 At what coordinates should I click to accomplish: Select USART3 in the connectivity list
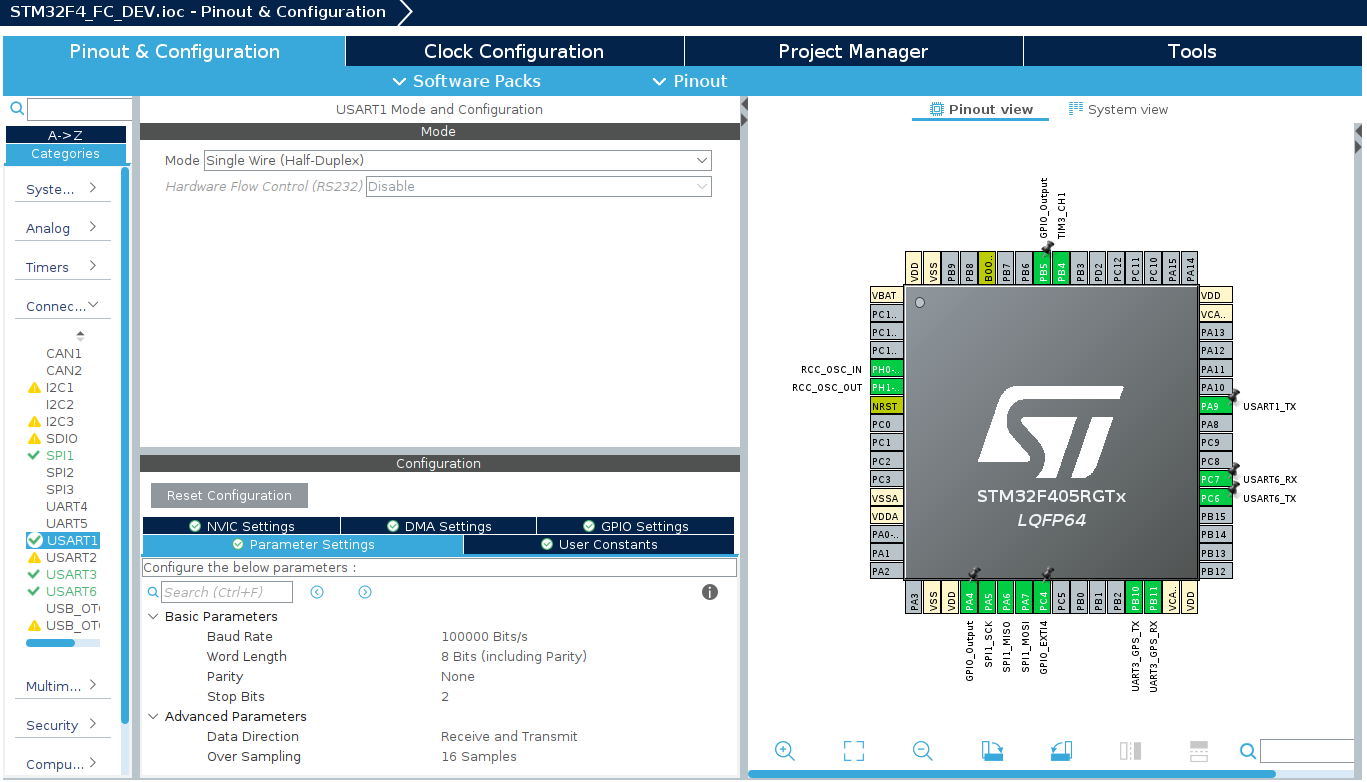[71, 574]
